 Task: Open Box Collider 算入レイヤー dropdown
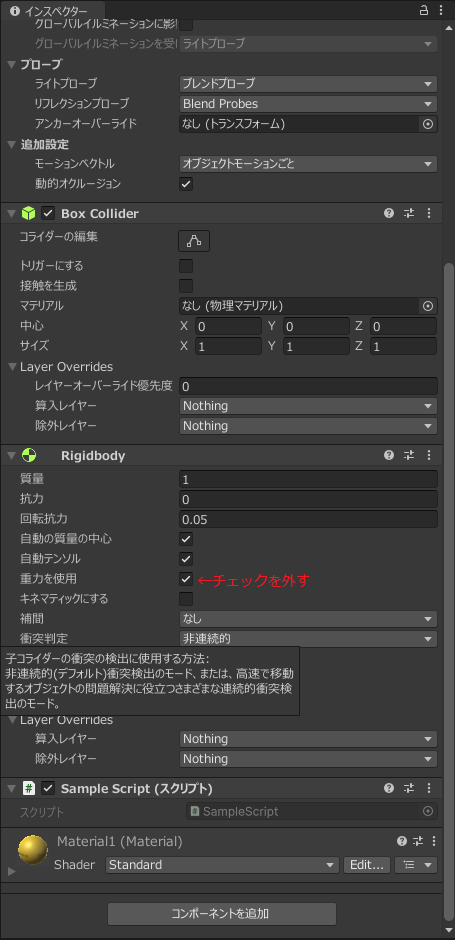(x=308, y=406)
